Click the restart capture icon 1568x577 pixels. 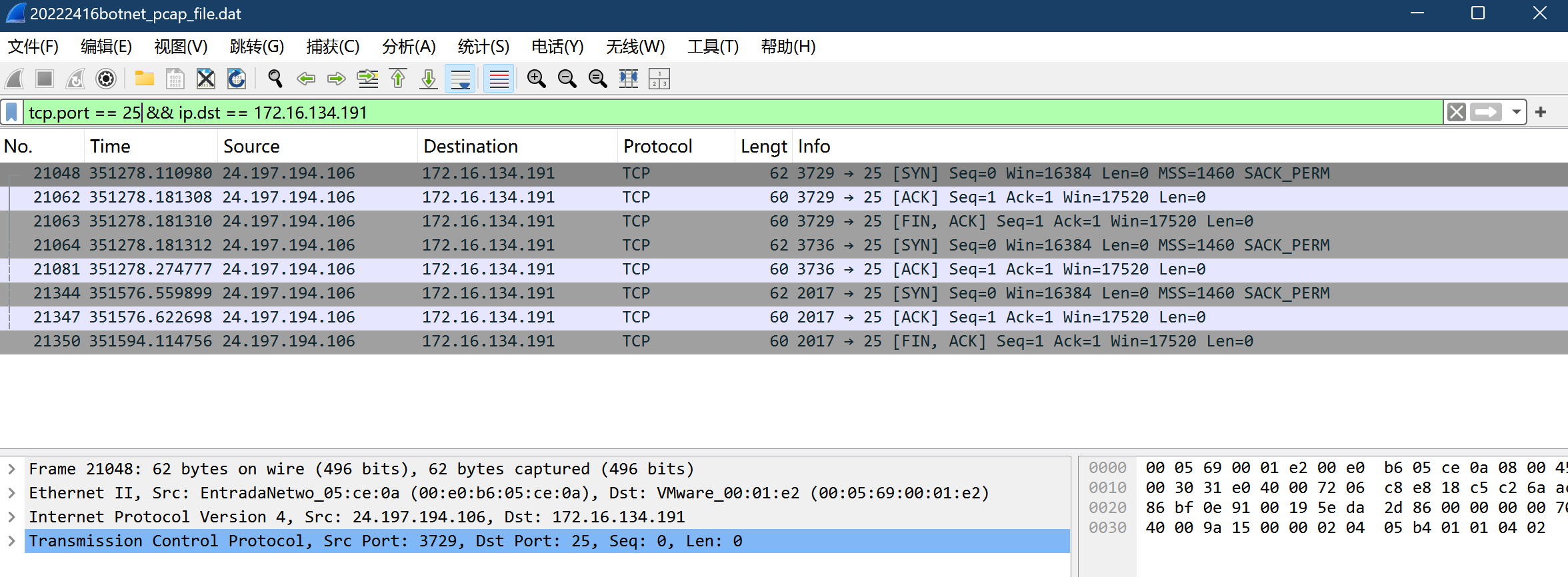[x=75, y=79]
